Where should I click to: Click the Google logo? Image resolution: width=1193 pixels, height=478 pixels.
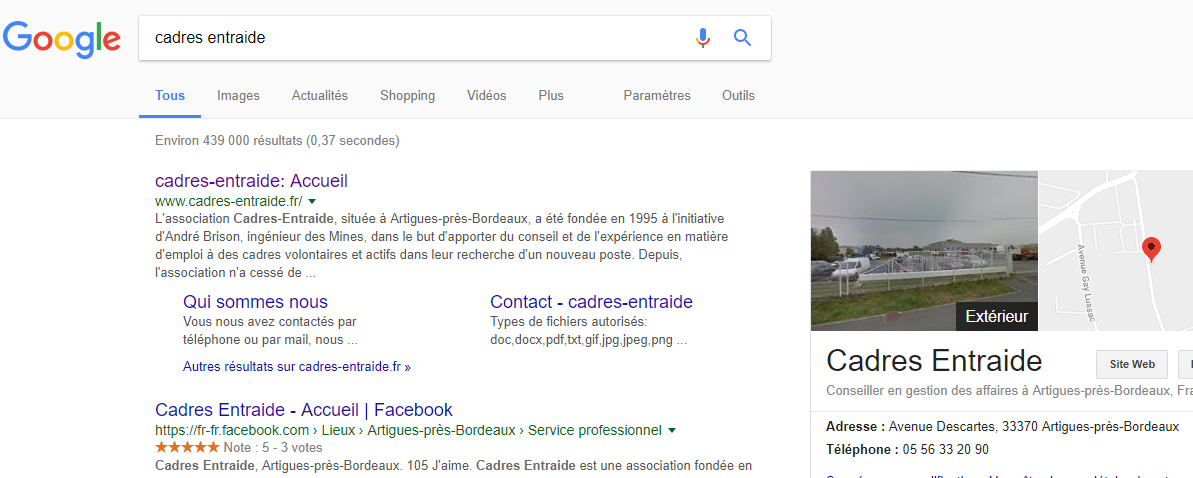coord(62,40)
